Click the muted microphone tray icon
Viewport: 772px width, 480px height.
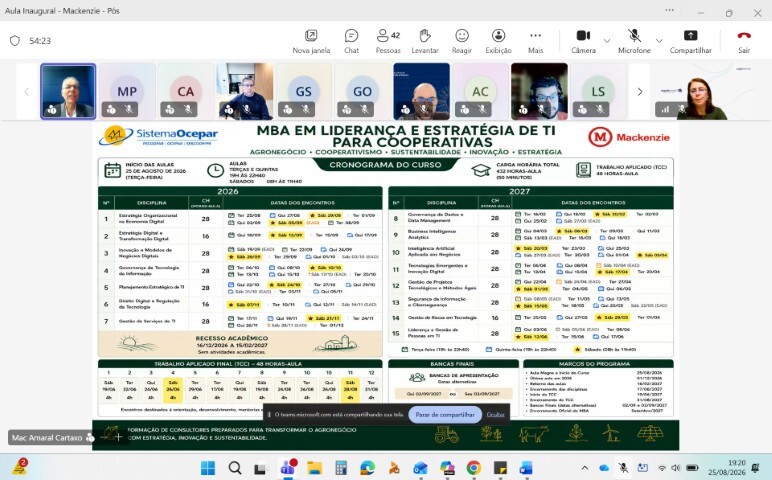[623, 468]
